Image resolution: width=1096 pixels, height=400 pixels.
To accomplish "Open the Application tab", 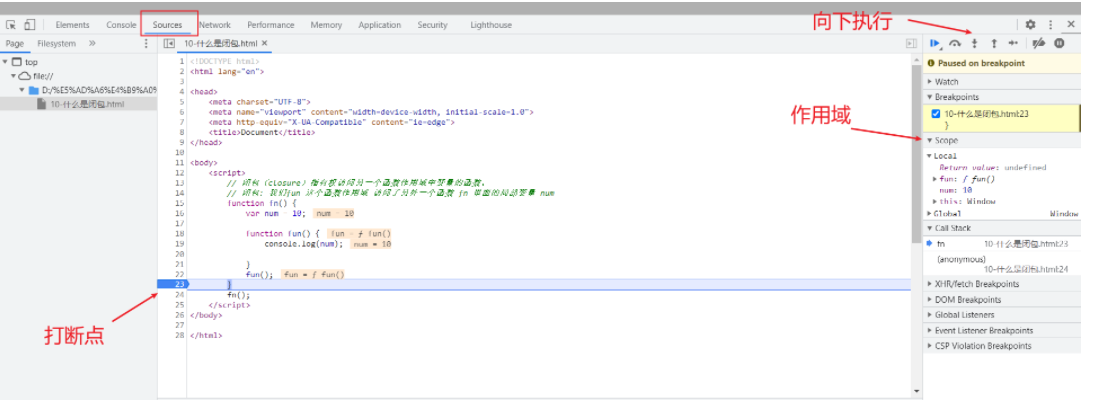I will coord(380,24).
